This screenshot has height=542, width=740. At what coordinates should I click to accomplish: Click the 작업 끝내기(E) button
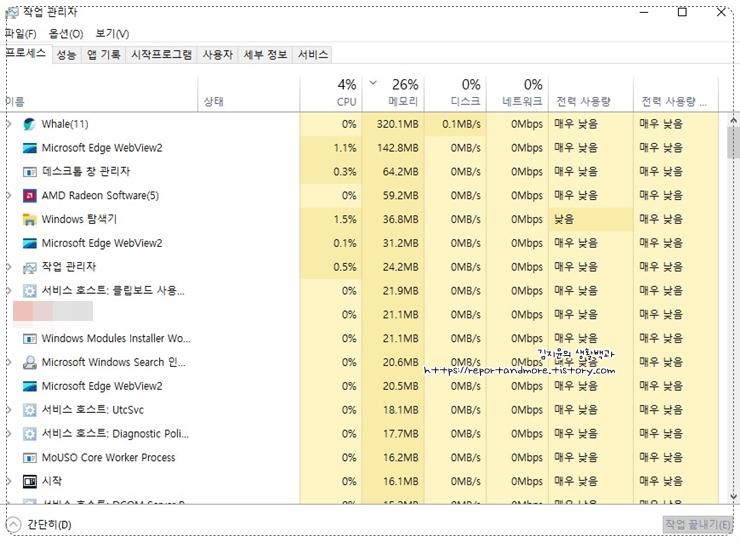(x=698, y=525)
